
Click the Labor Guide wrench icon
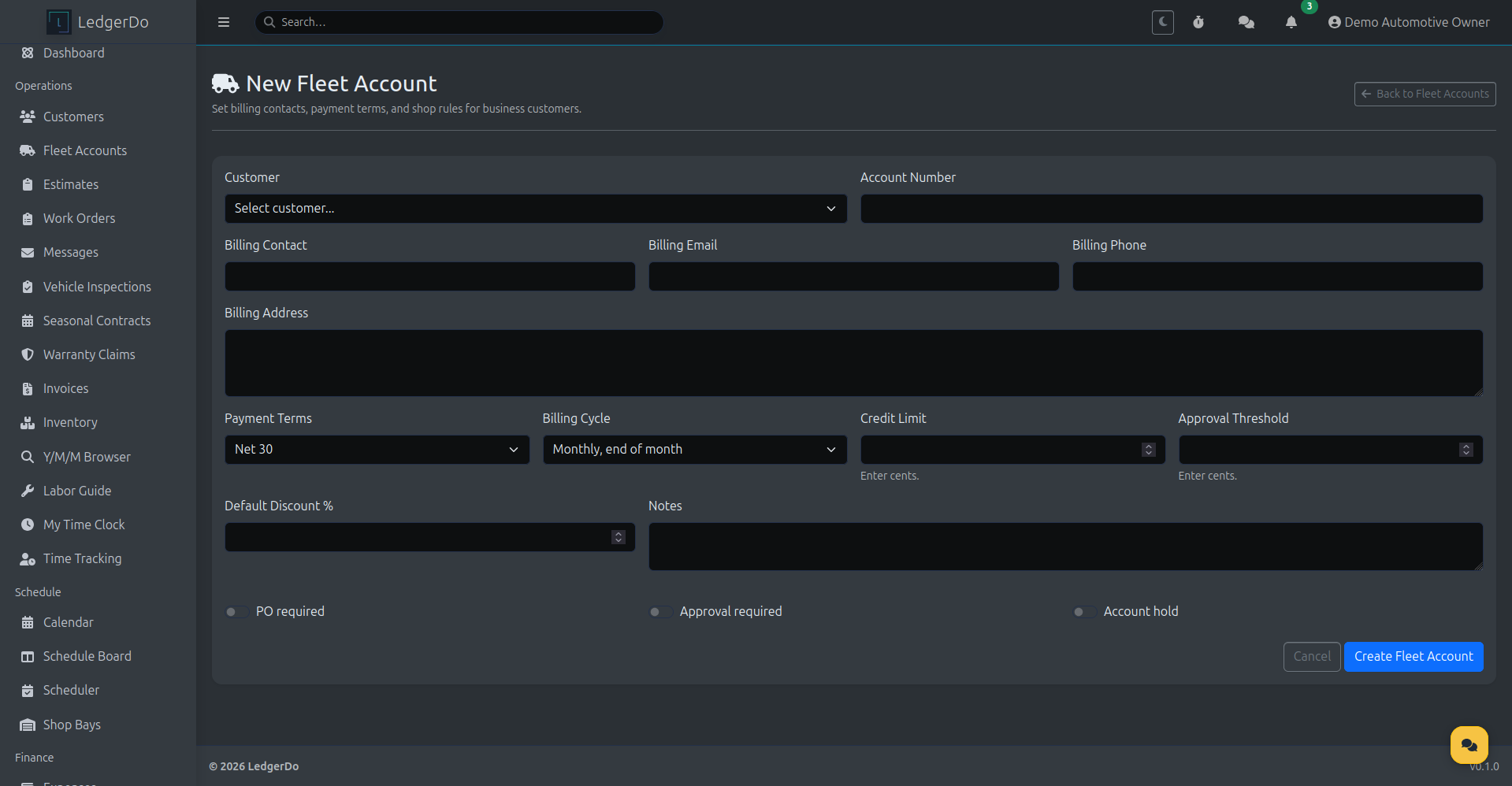(28, 491)
